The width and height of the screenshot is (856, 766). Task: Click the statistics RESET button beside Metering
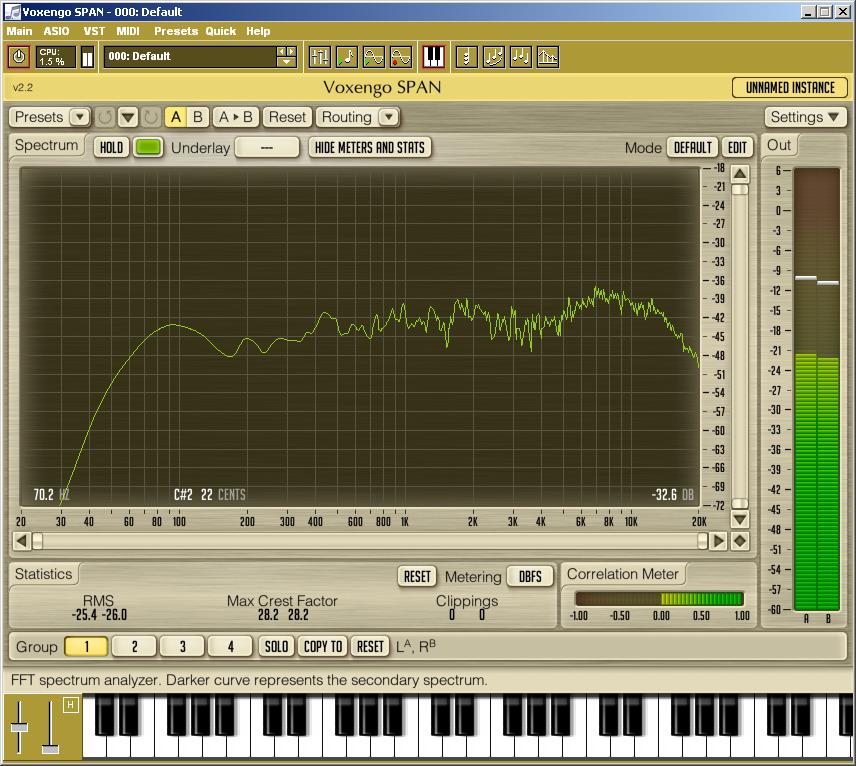coord(417,576)
